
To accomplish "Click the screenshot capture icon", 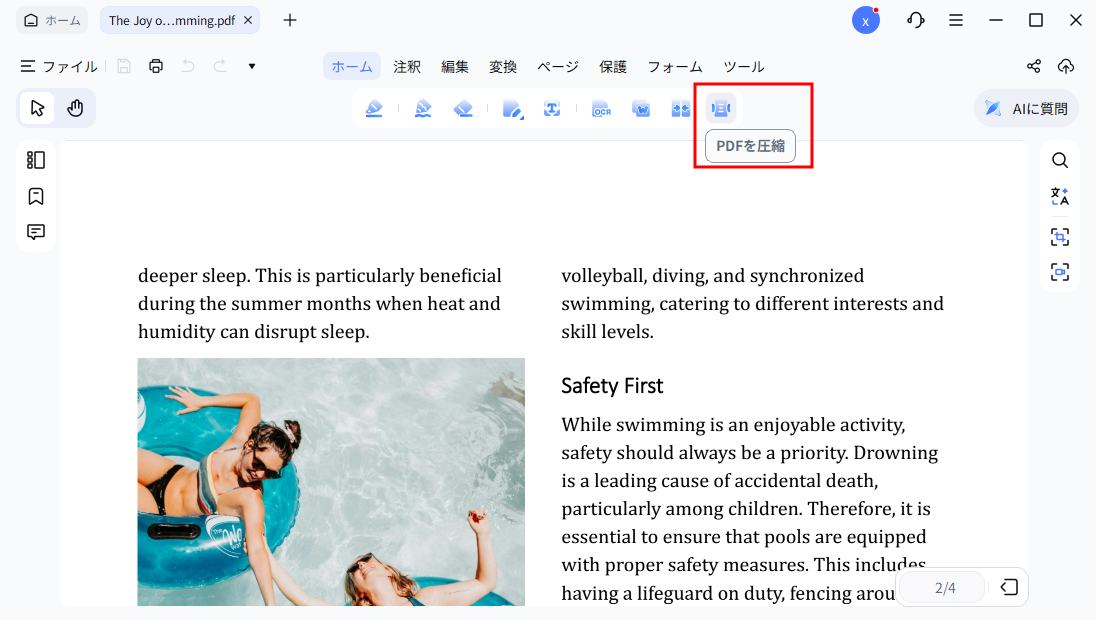I will pyautogui.click(x=1059, y=237).
